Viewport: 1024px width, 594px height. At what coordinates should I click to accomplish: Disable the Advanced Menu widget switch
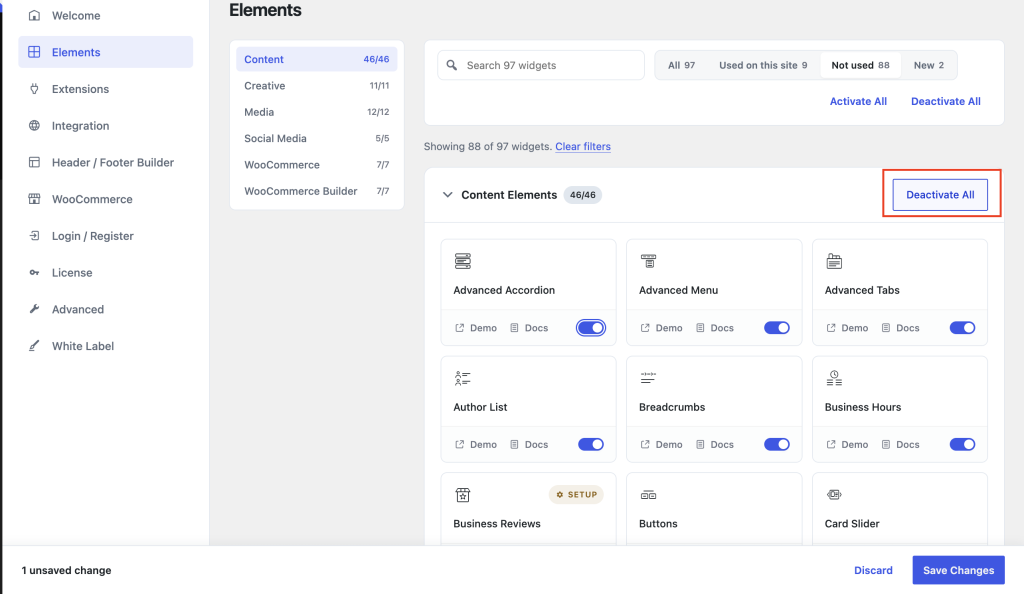pyautogui.click(x=777, y=328)
